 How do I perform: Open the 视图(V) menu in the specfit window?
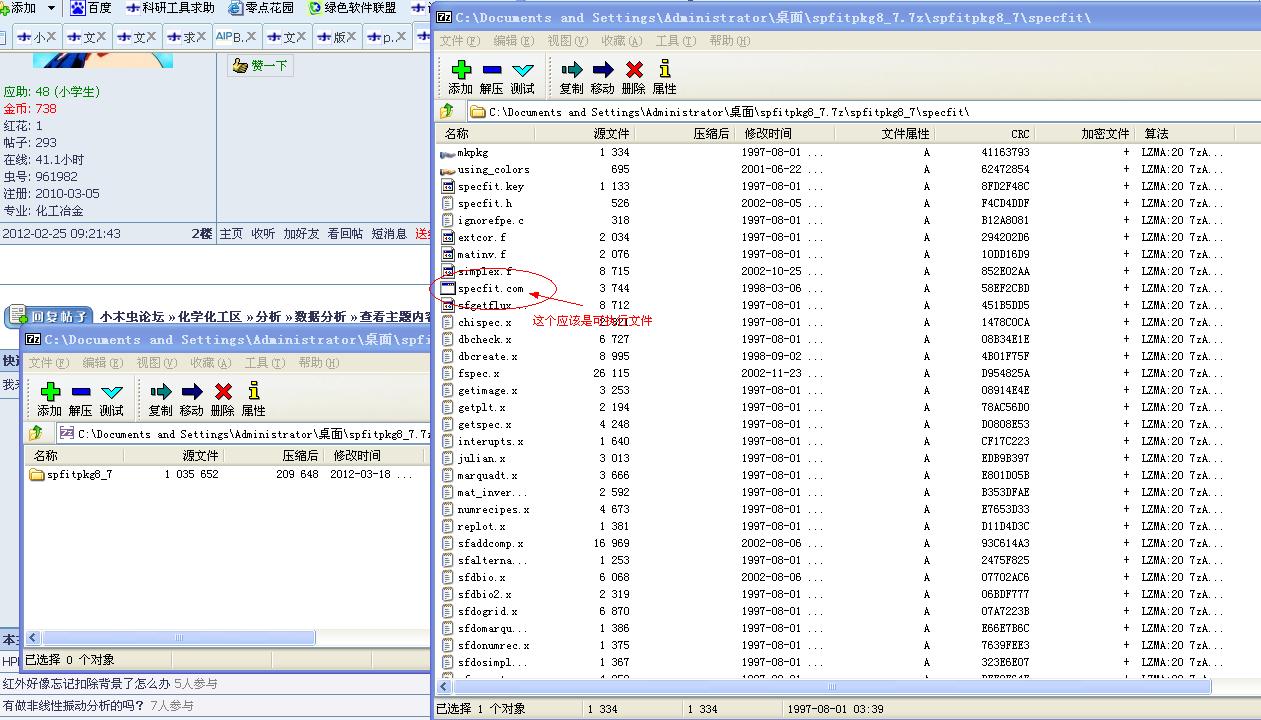point(568,41)
